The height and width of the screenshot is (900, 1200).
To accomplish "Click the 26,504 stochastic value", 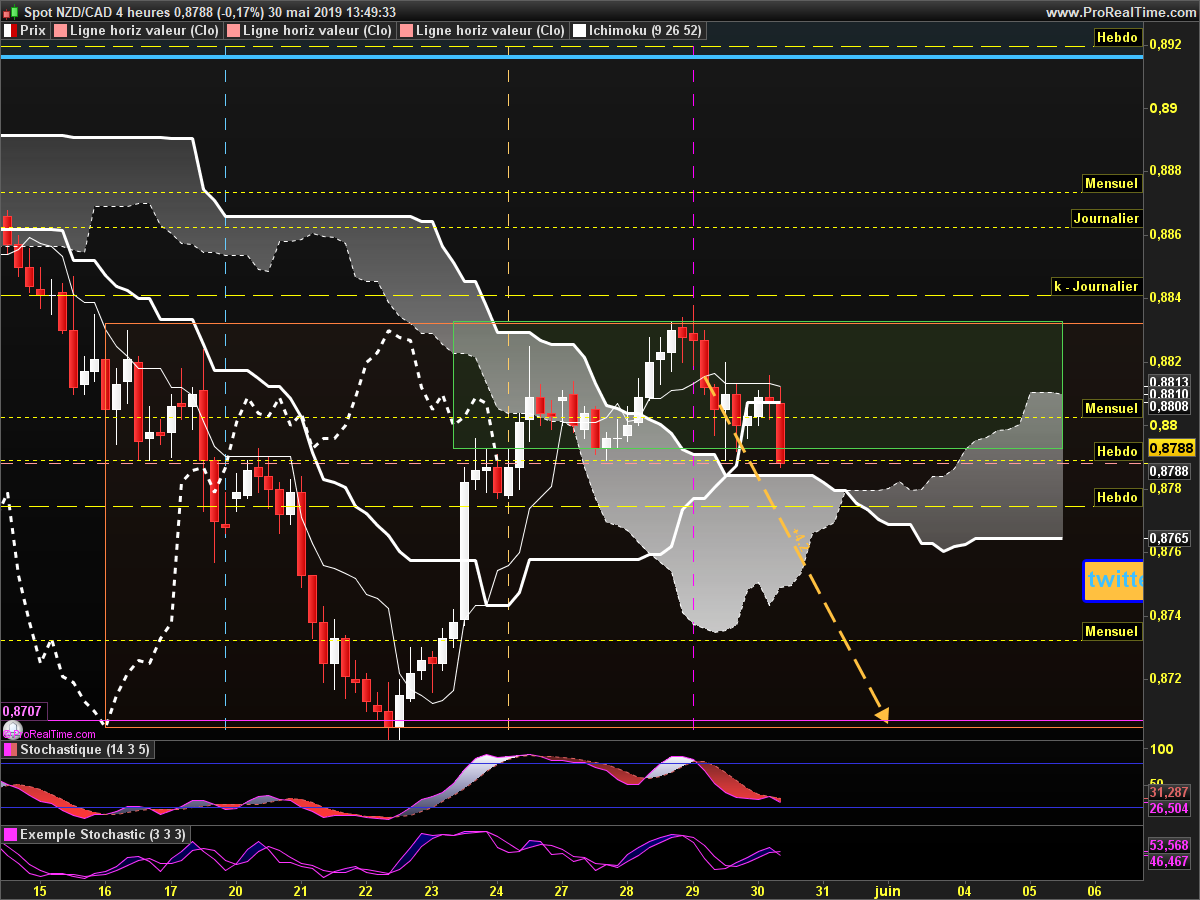I will pyautogui.click(x=1168, y=808).
